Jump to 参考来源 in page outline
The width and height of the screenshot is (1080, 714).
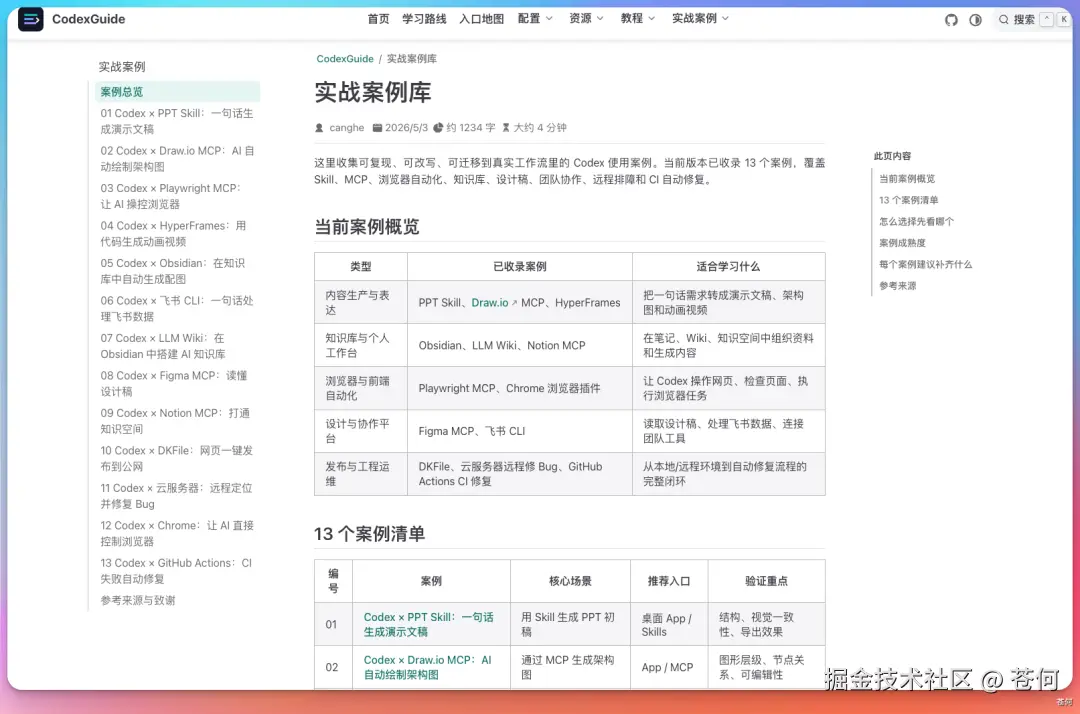897,286
